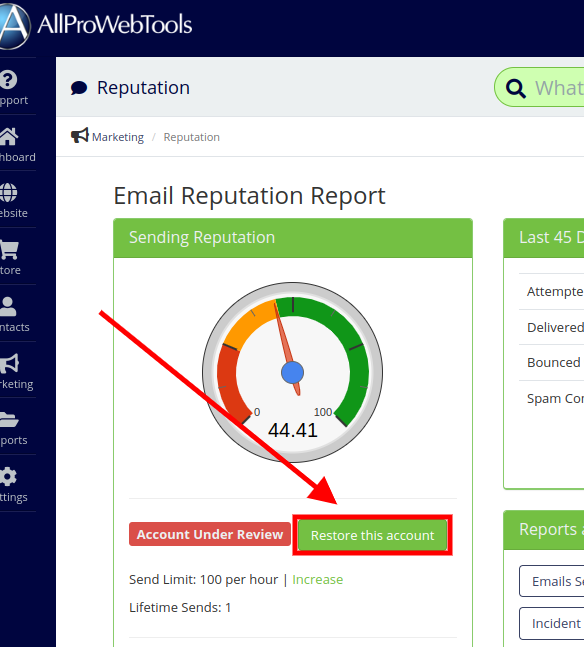Go to Dashboard using the house icon
This screenshot has width=584, height=647.
[x=9, y=137]
